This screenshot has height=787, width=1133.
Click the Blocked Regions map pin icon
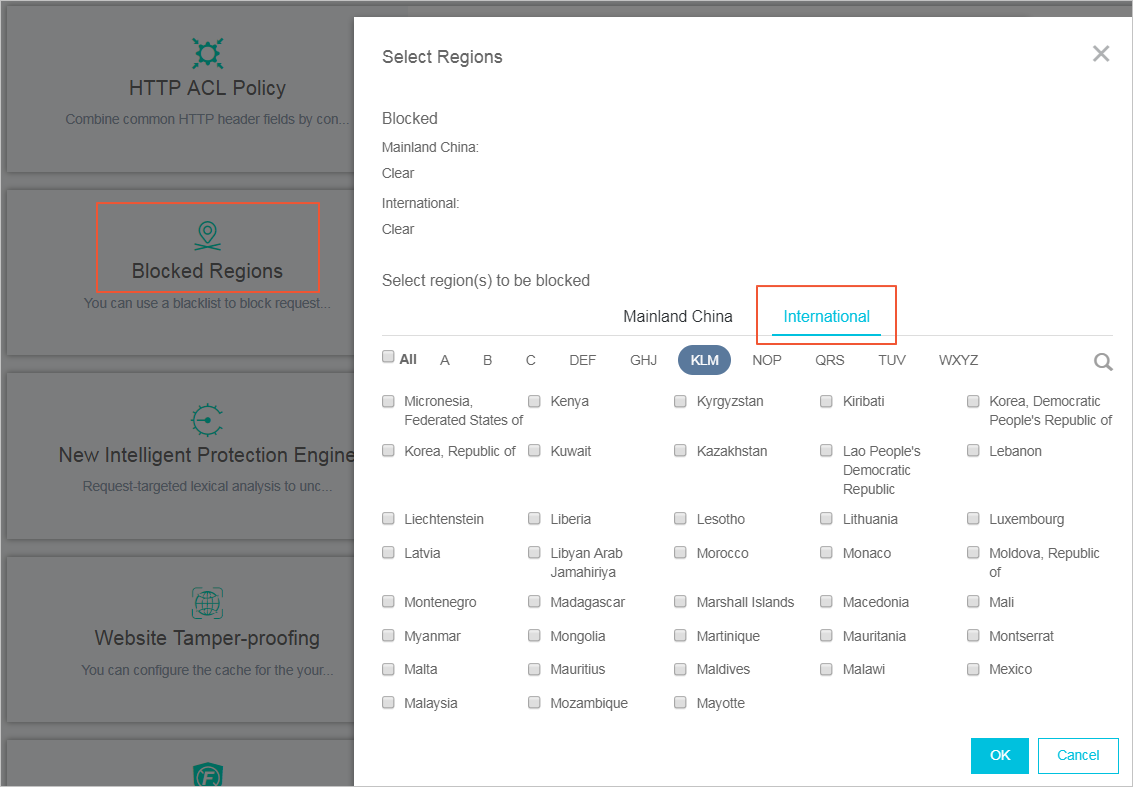(x=207, y=236)
